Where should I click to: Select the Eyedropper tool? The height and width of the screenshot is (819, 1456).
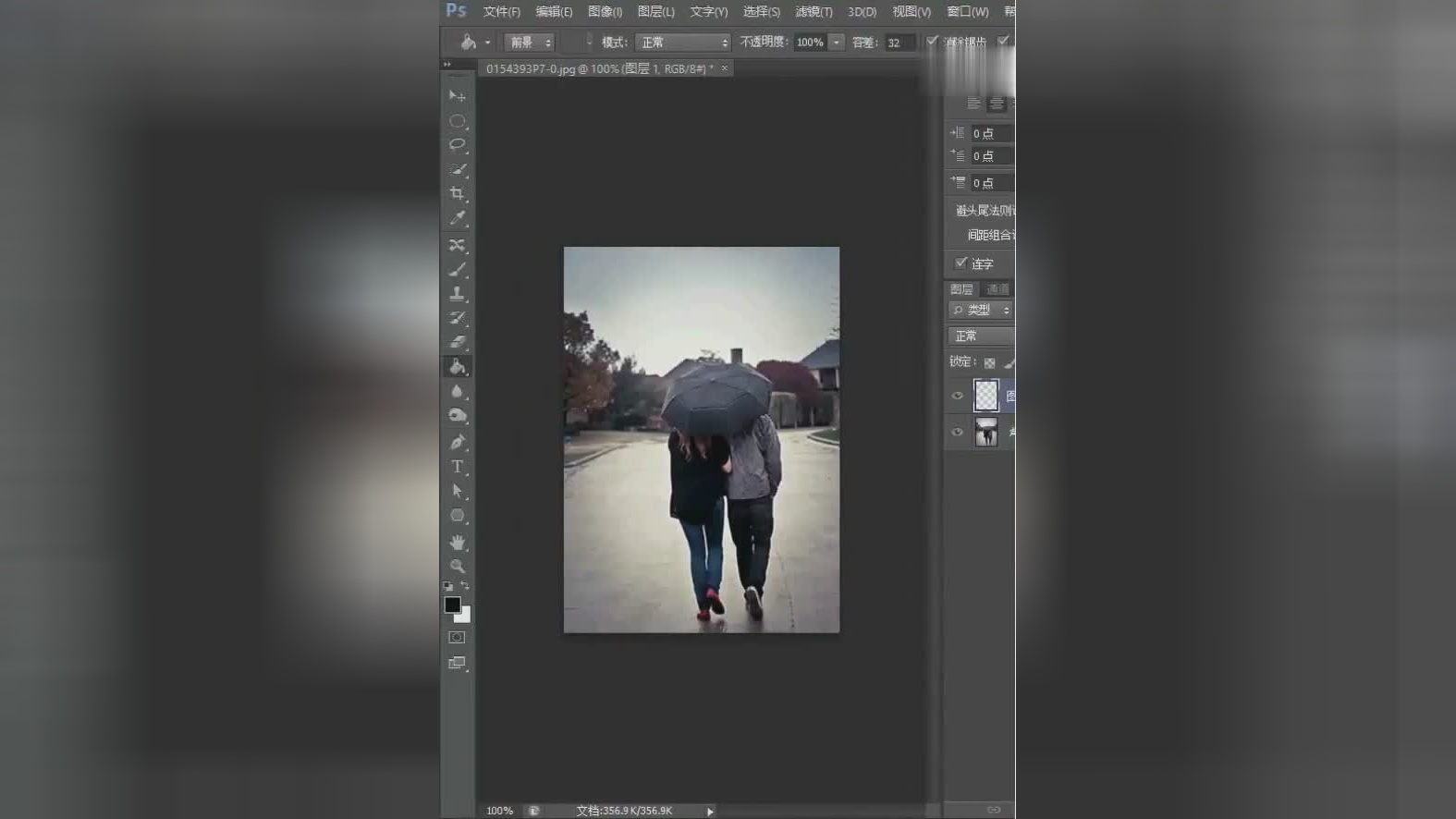click(x=457, y=218)
